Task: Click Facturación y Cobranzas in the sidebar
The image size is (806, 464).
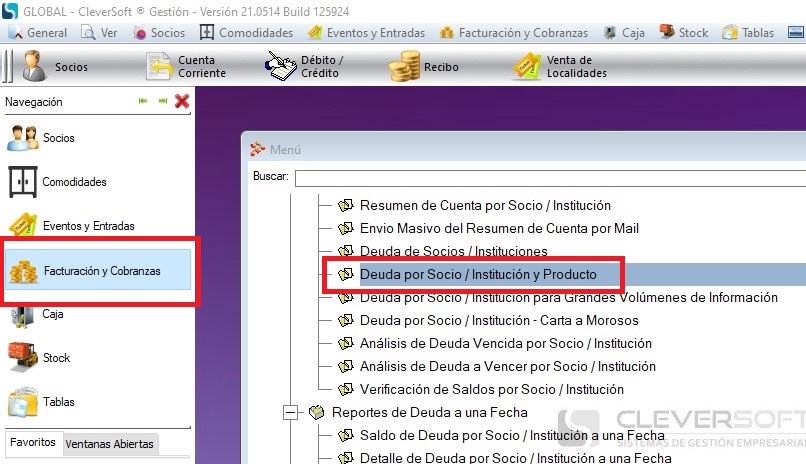Action: (100, 272)
